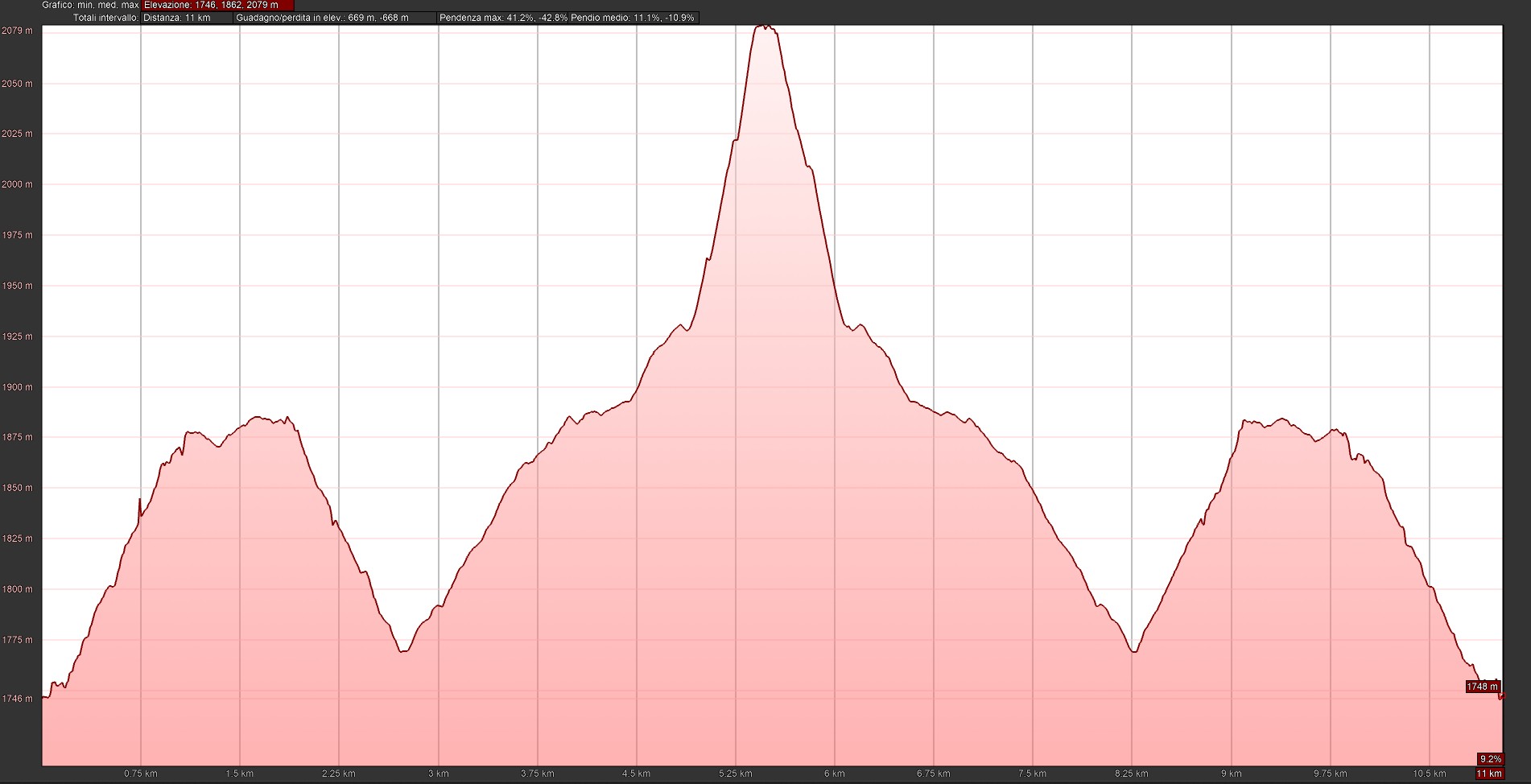
Task: Select the Distanza: 11 km field
Action: point(187,18)
